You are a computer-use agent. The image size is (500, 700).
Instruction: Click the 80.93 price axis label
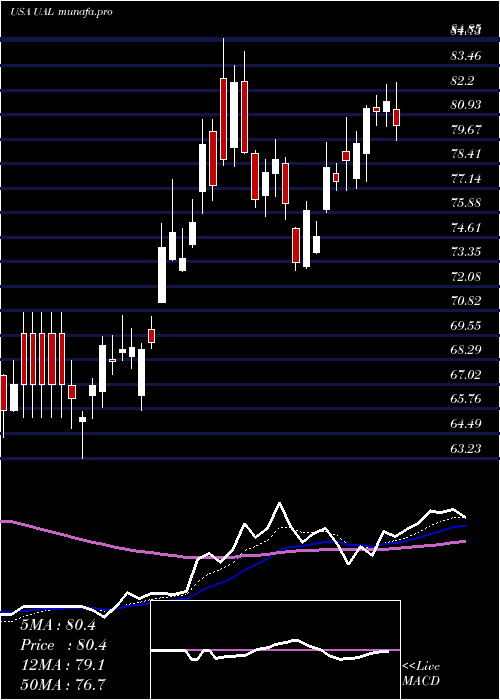466,105
